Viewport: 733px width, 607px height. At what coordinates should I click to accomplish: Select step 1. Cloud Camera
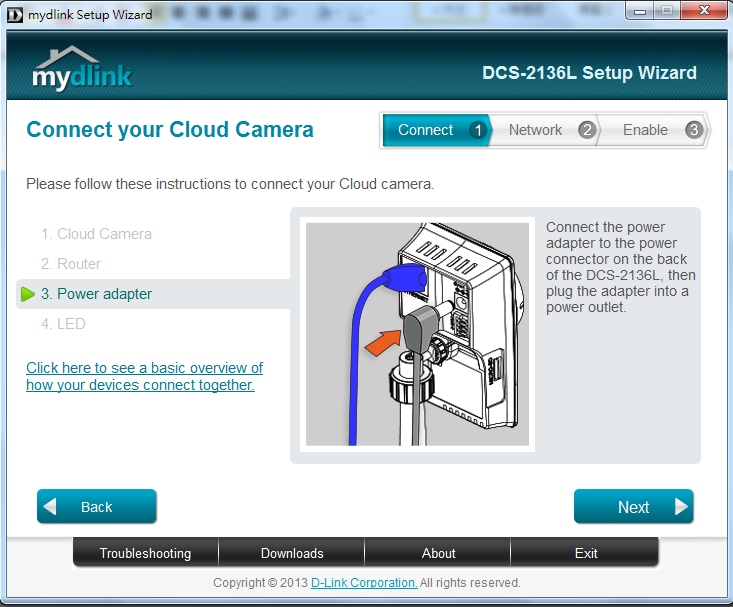pyautogui.click(x=96, y=234)
